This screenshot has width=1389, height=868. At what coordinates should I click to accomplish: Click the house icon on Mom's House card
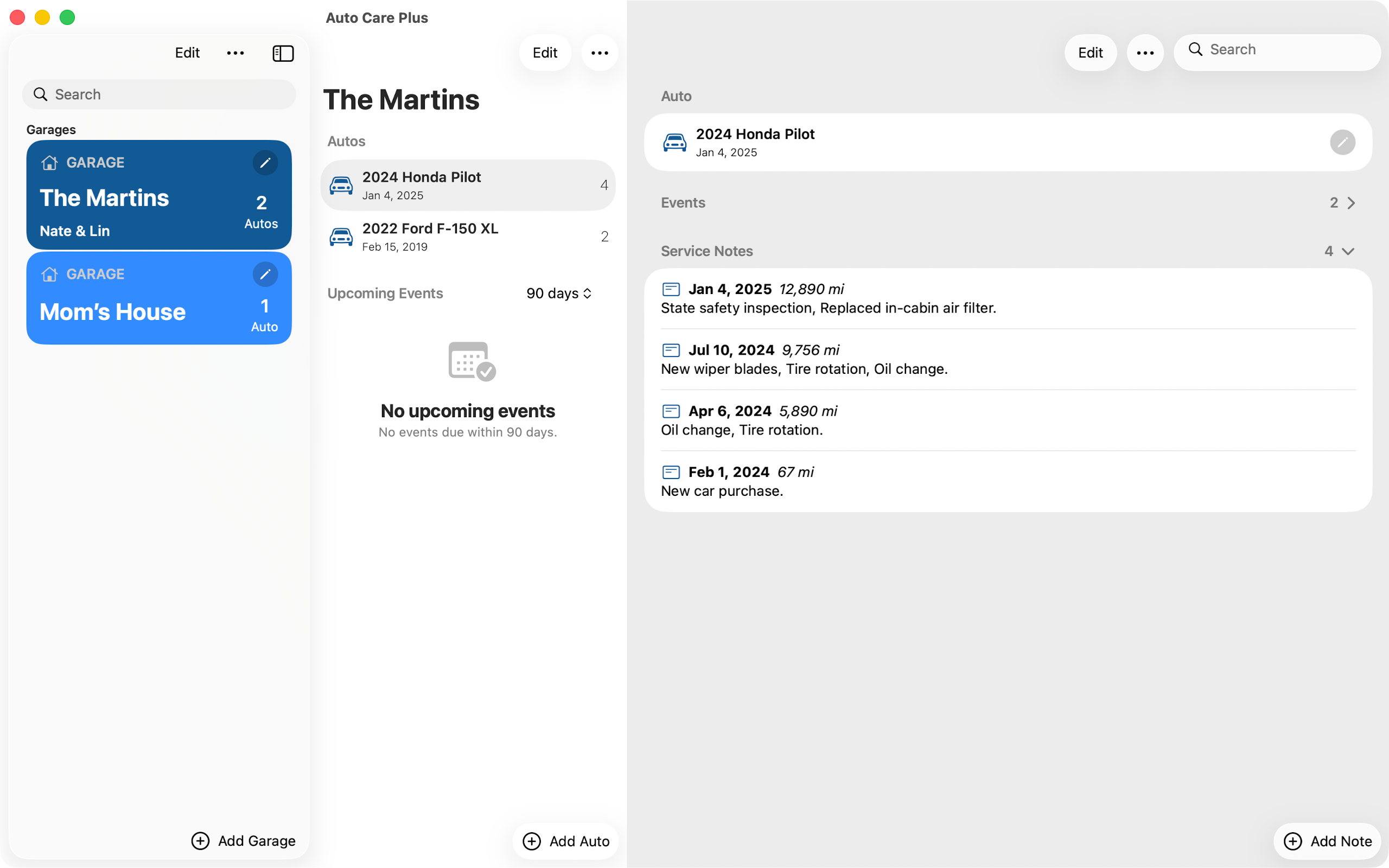click(x=49, y=275)
